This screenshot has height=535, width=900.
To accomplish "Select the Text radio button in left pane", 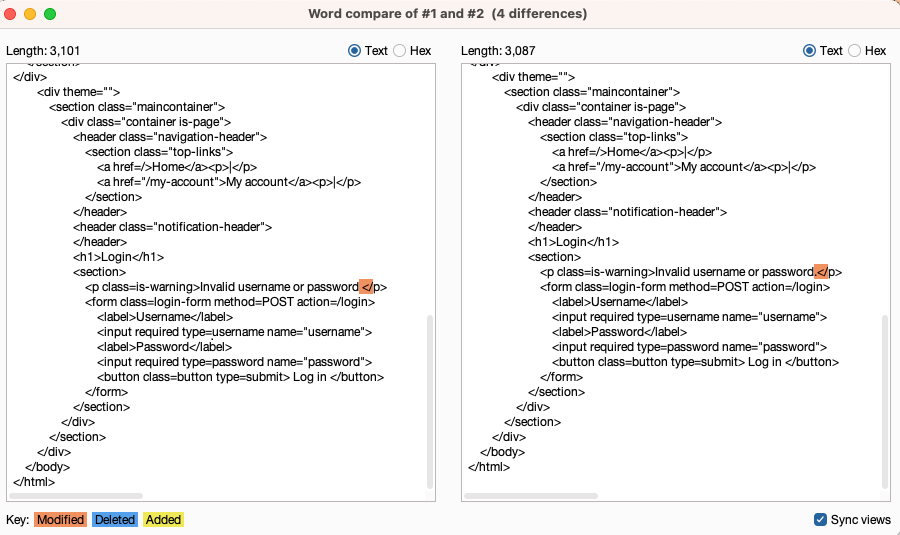I will [355, 51].
